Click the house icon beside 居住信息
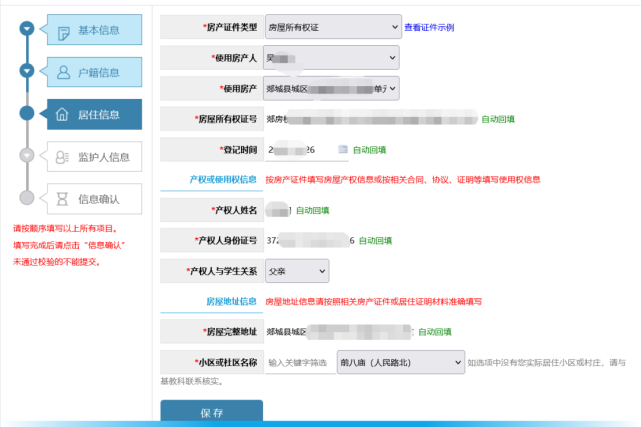The width and height of the screenshot is (641, 427). coord(62,114)
